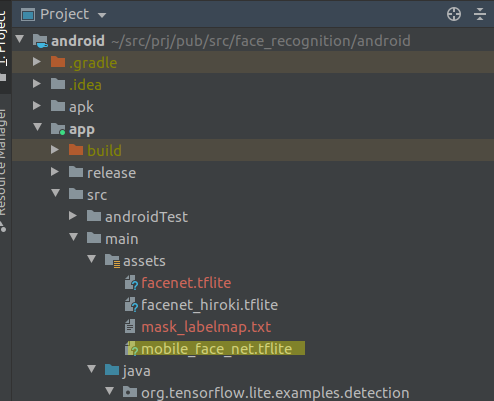Select mask_labelmap.txt file
494x401 pixels.
point(206,327)
